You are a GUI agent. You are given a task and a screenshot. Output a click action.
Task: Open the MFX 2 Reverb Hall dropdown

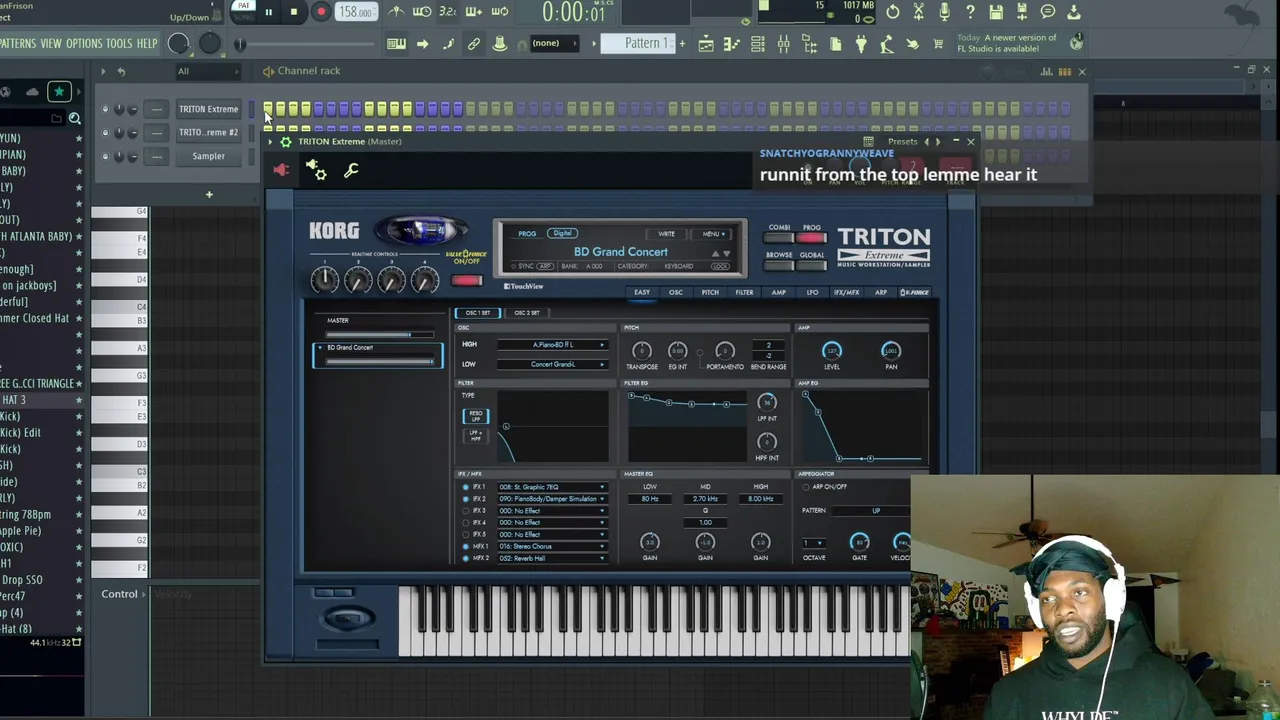[552, 558]
